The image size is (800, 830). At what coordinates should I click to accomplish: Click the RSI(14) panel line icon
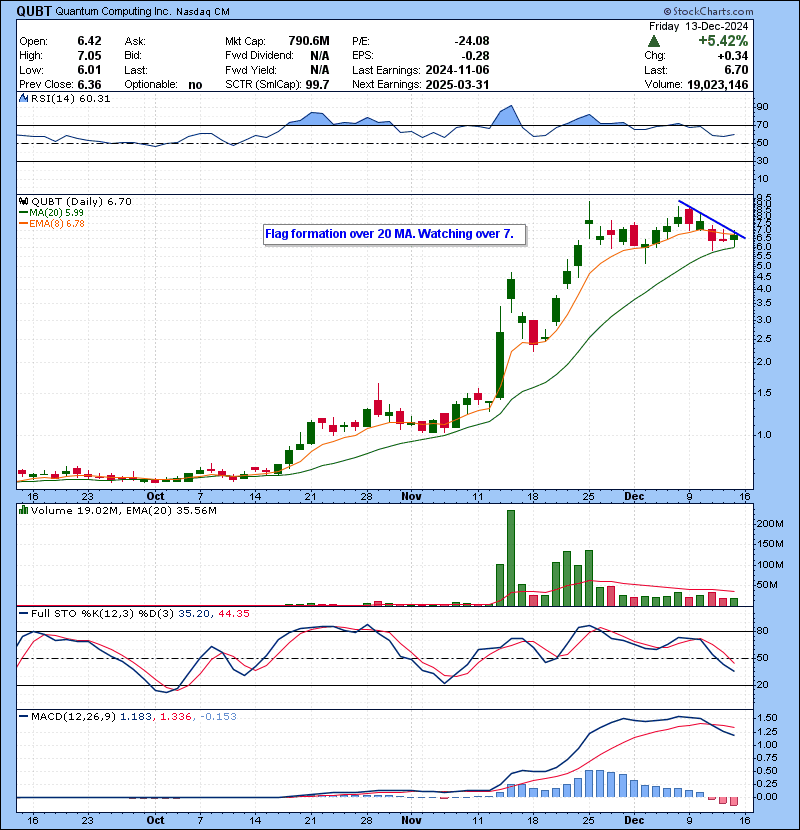point(23,98)
